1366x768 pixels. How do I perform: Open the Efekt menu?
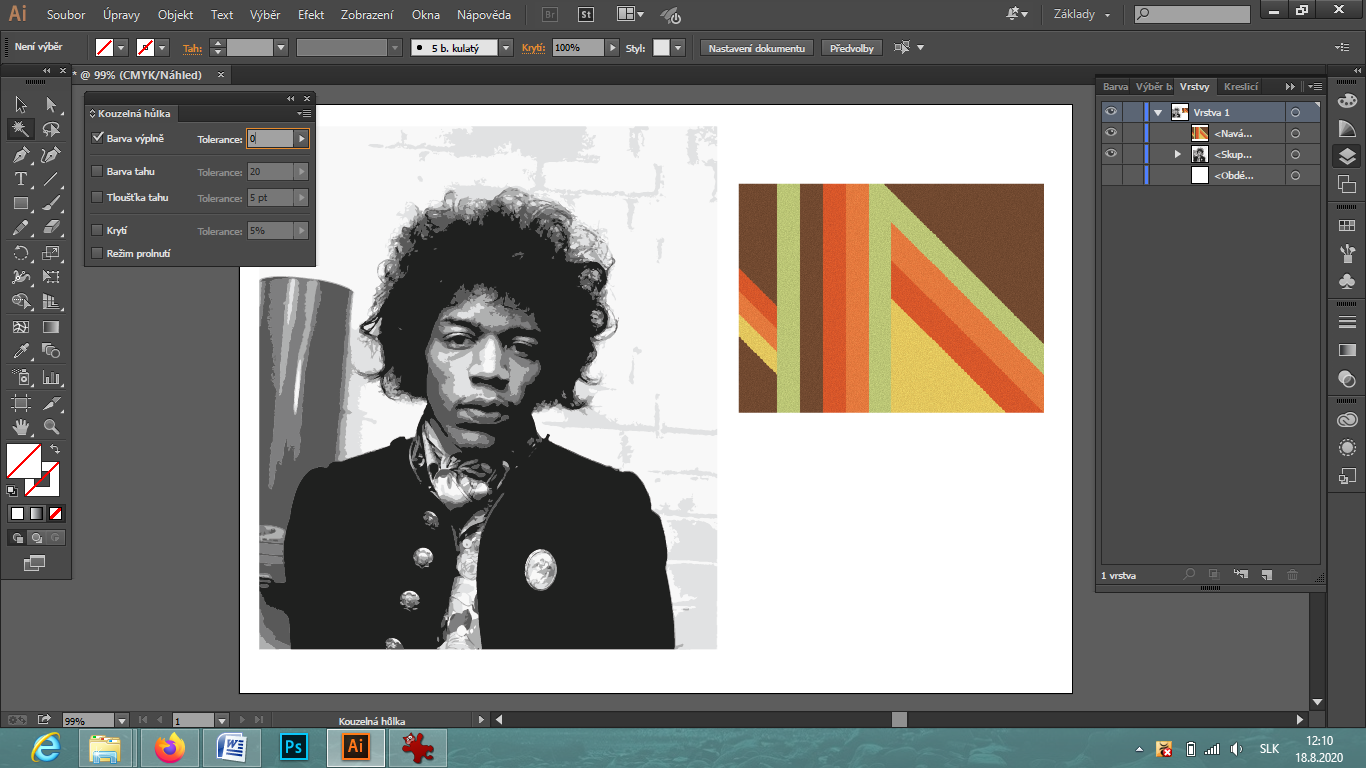click(x=312, y=15)
